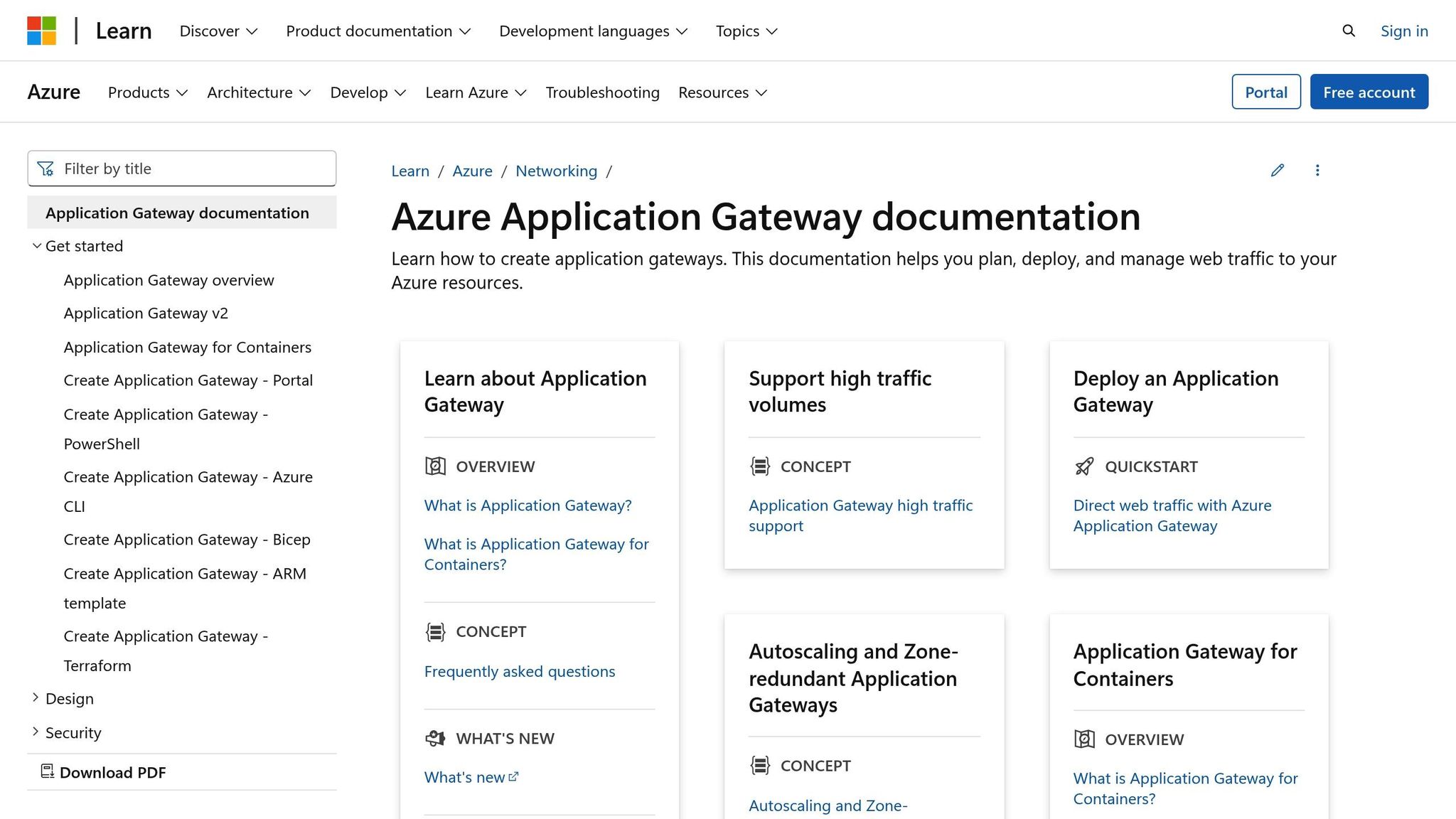
Task: Click the filter funnel icon
Action: (x=45, y=168)
